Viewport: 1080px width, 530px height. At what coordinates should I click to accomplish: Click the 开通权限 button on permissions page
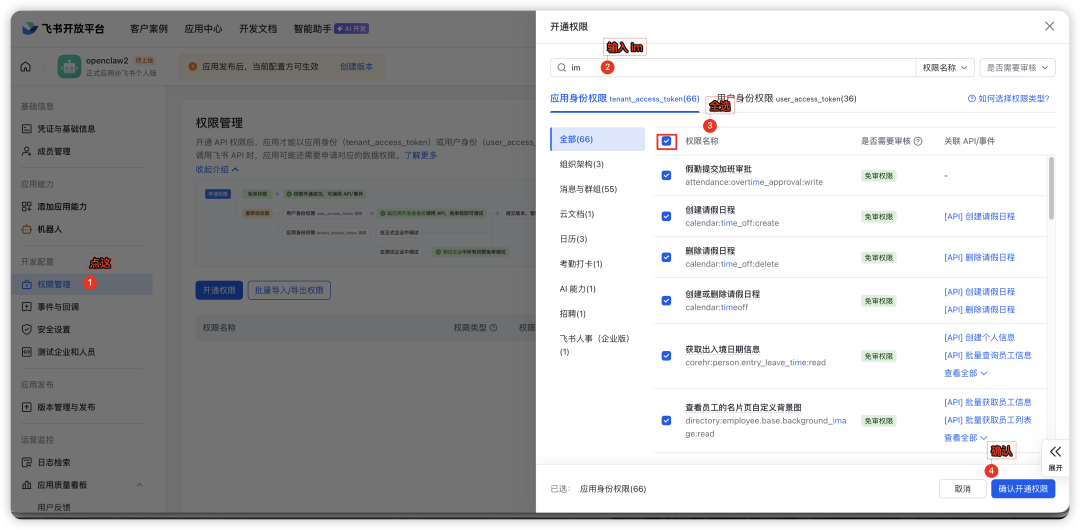(219, 290)
